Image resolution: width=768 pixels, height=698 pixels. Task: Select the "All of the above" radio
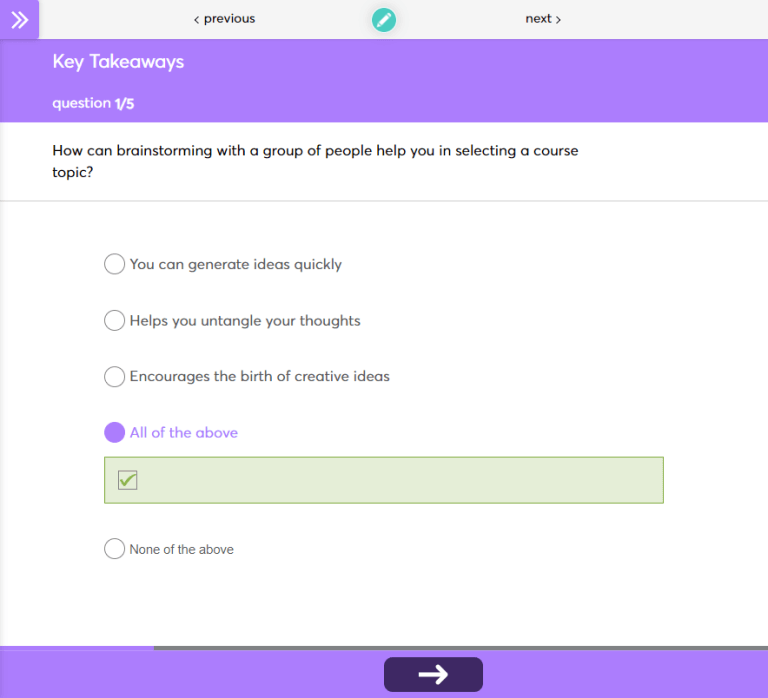[115, 432]
